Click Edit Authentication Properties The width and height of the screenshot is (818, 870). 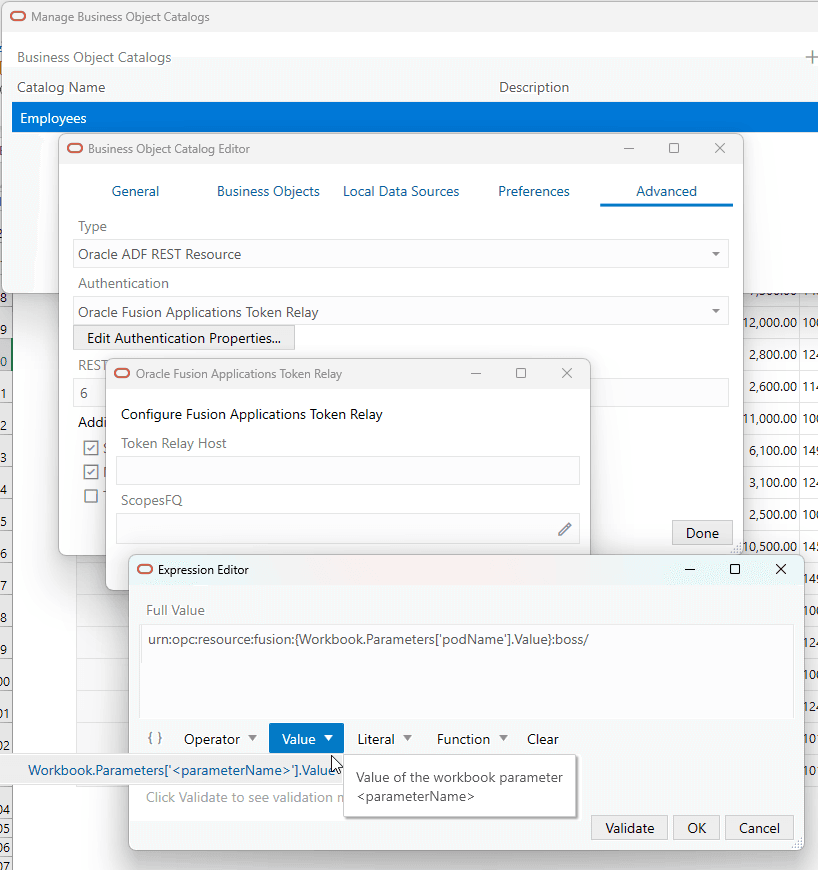[183, 338]
